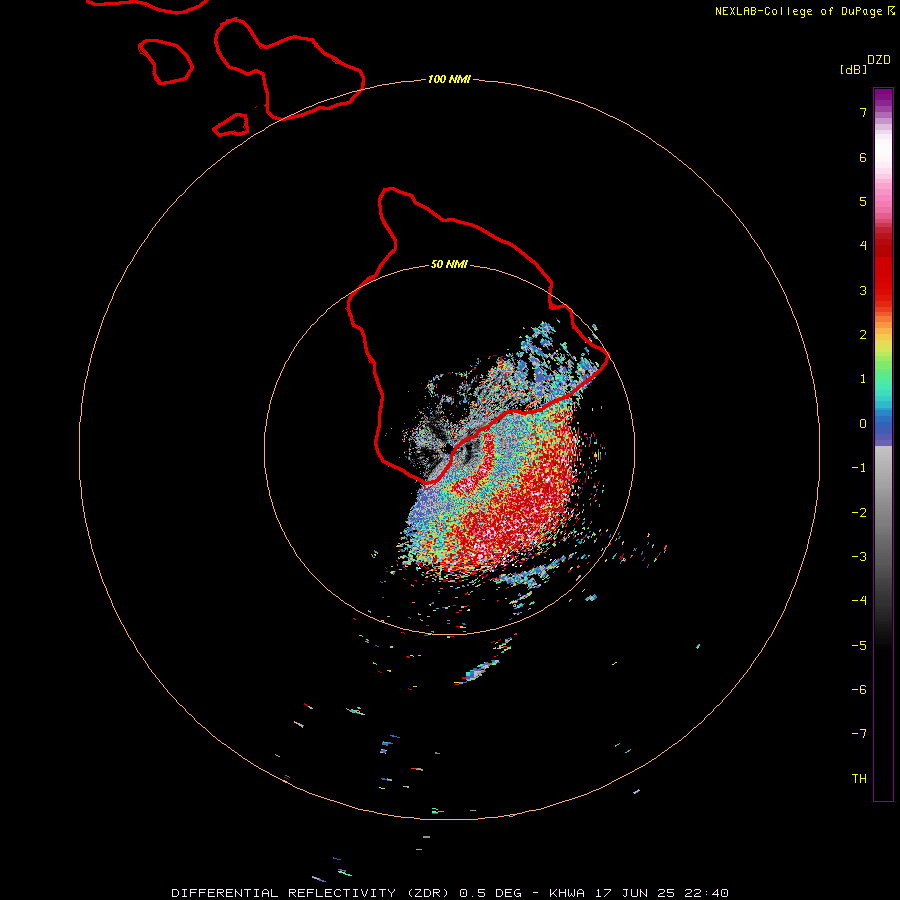Click the Differential Reflectivity title caption at bottom
The height and width of the screenshot is (900, 900).
click(x=450, y=893)
